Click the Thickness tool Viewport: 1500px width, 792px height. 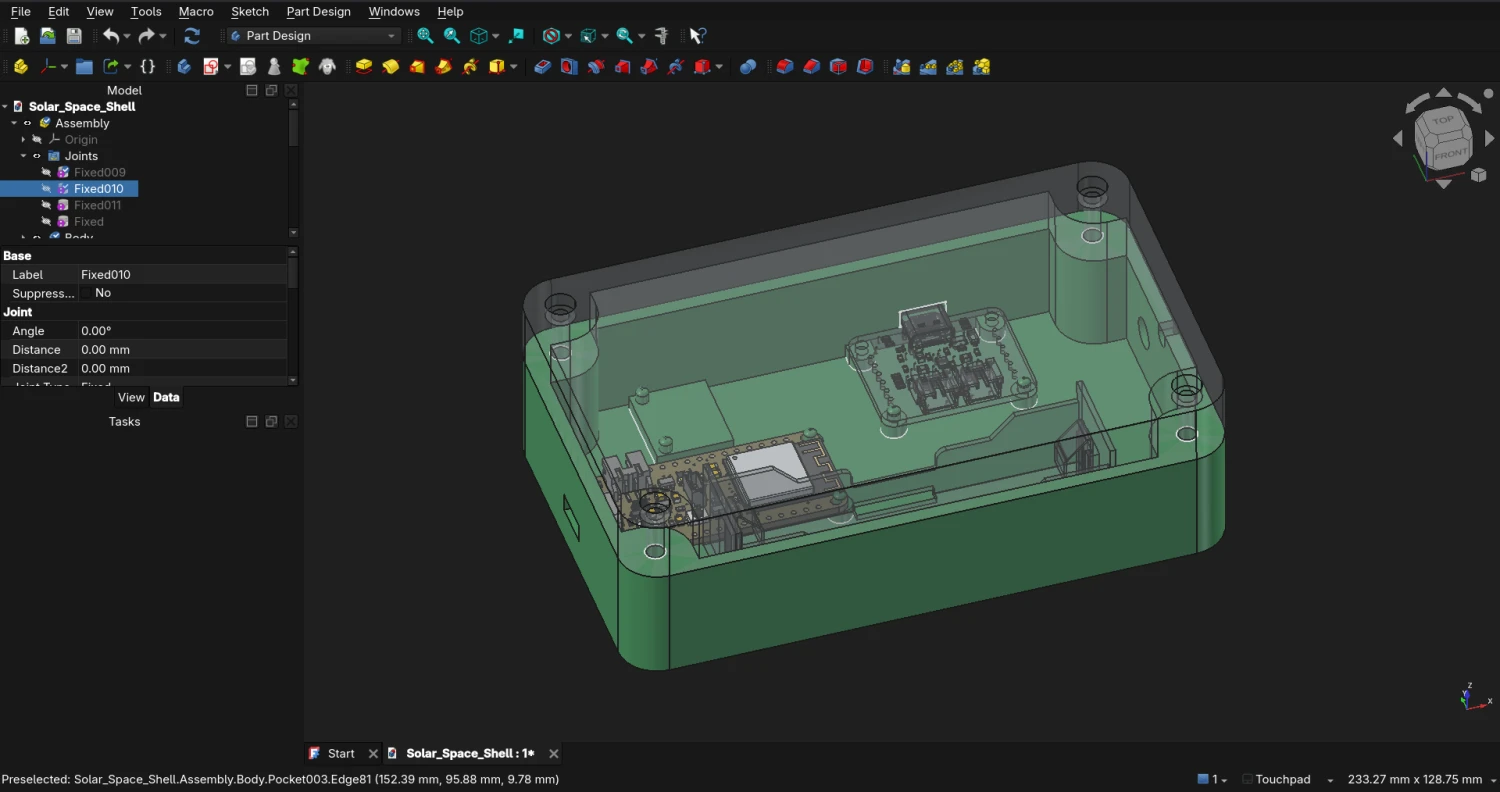click(866, 67)
